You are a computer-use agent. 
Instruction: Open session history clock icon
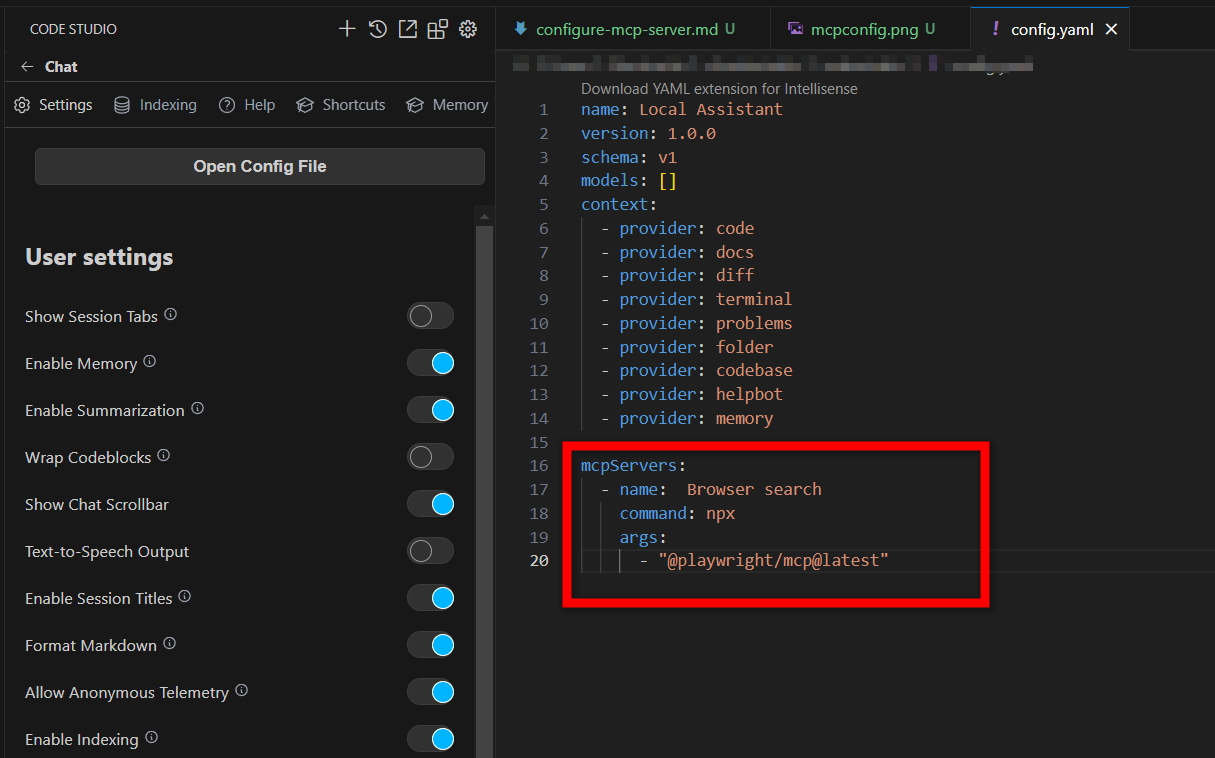(x=377, y=29)
